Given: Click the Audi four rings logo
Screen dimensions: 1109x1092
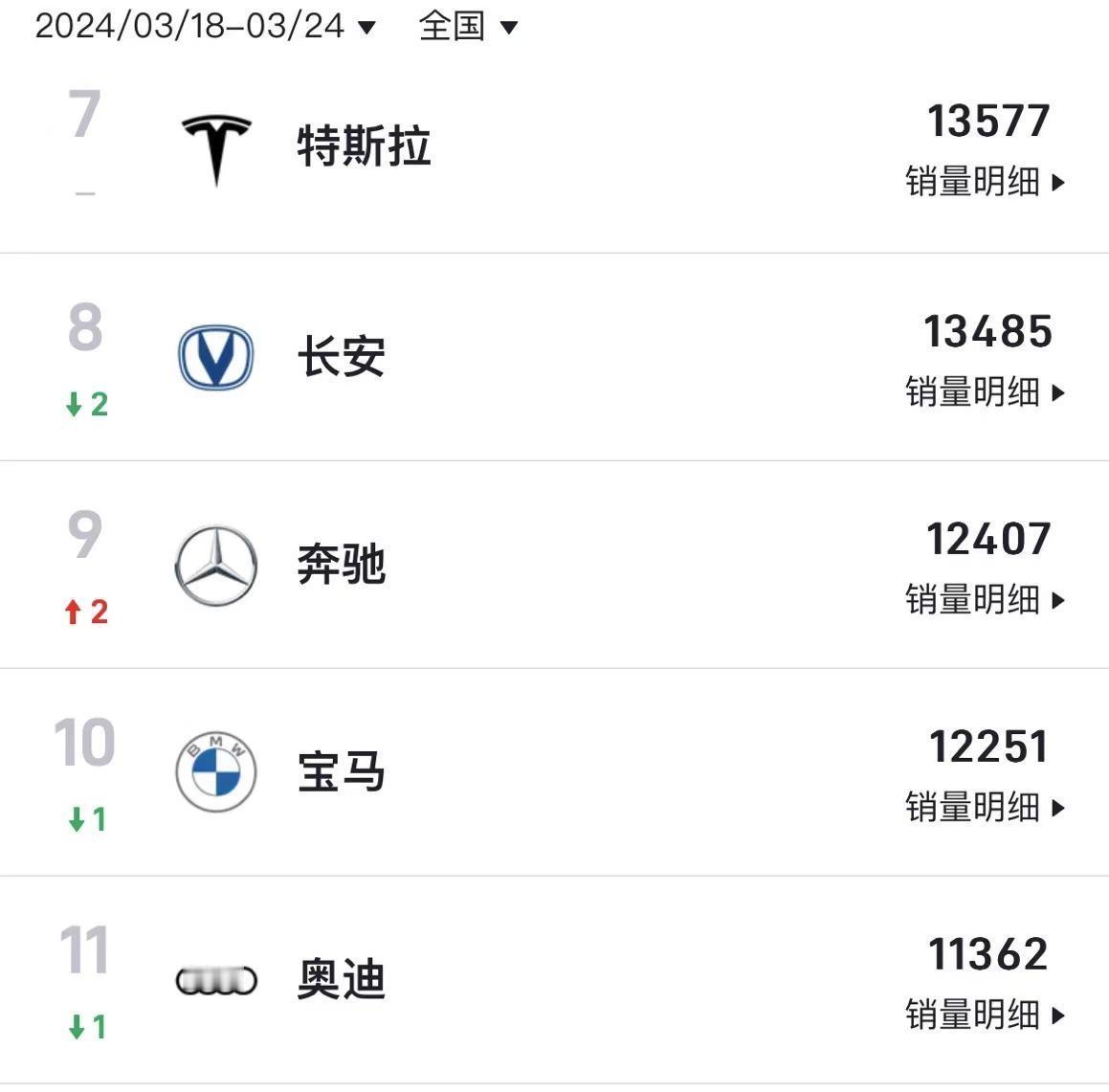Looking at the screenshot, I should [x=215, y=980].
